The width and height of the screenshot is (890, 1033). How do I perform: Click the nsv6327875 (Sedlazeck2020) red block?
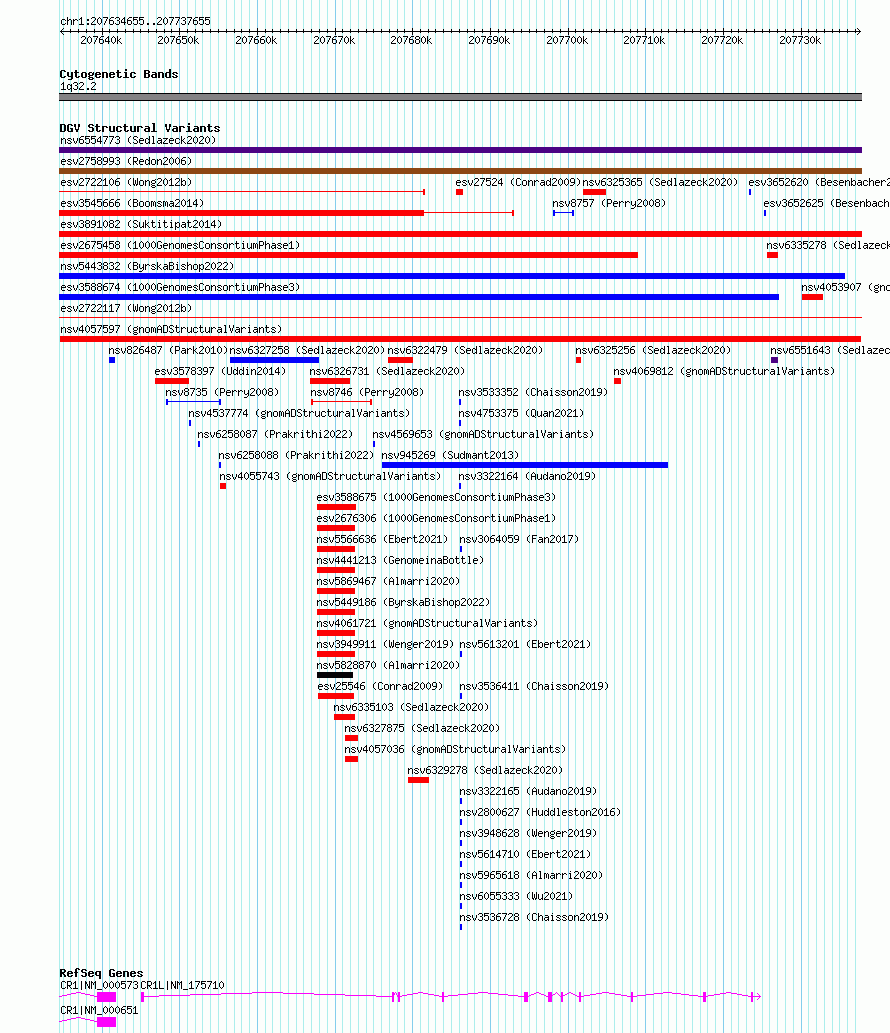tap(352, 739)
